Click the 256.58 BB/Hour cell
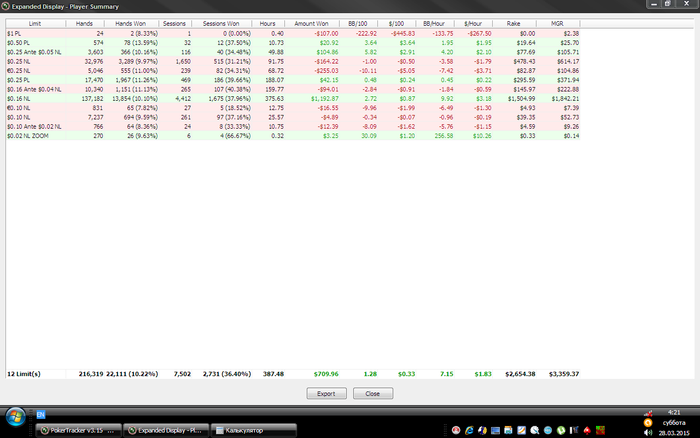The height and width of the screenshot is (438, 700). click(x=444, y=136)
